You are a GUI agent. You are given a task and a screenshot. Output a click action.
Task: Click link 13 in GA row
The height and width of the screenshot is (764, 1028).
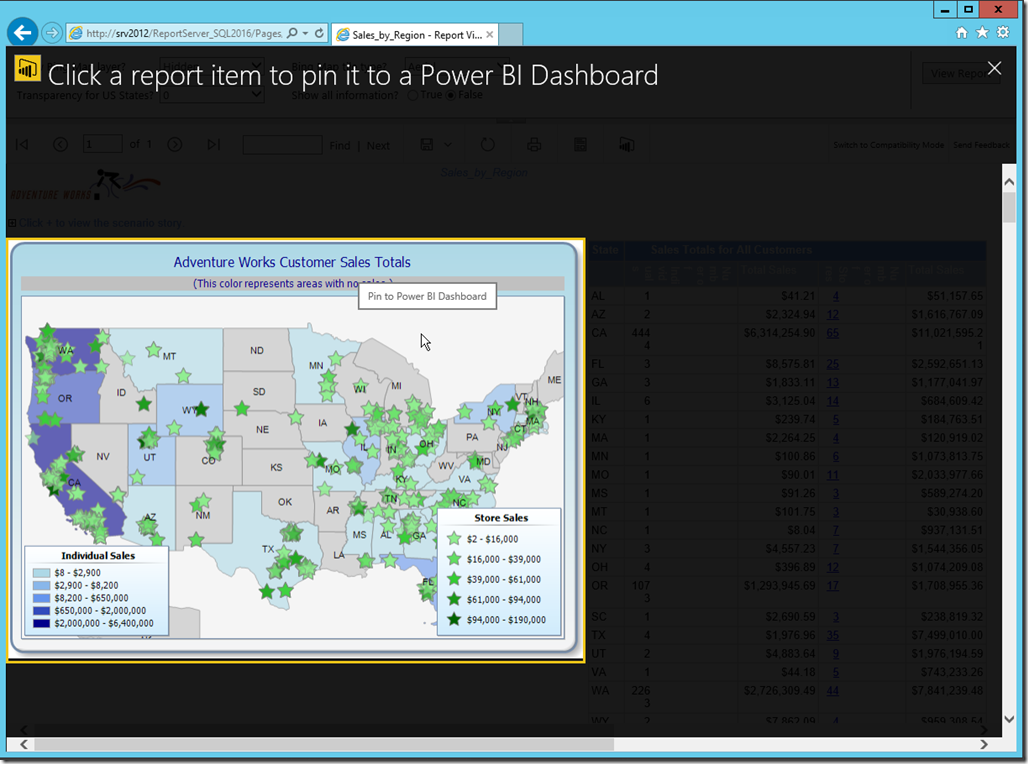coord(833,382)
